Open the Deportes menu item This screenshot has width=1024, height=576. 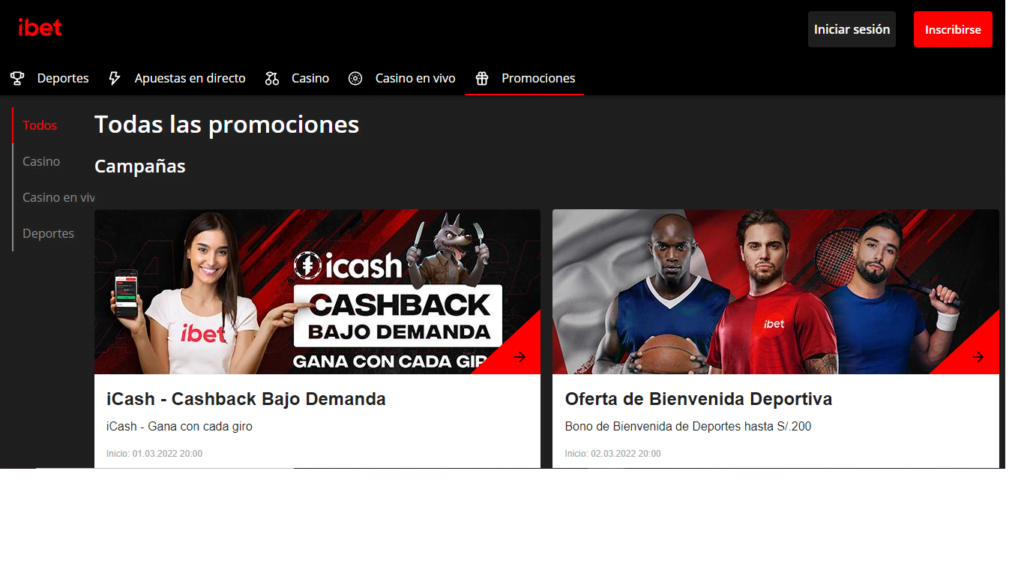[x=63, y=78]
